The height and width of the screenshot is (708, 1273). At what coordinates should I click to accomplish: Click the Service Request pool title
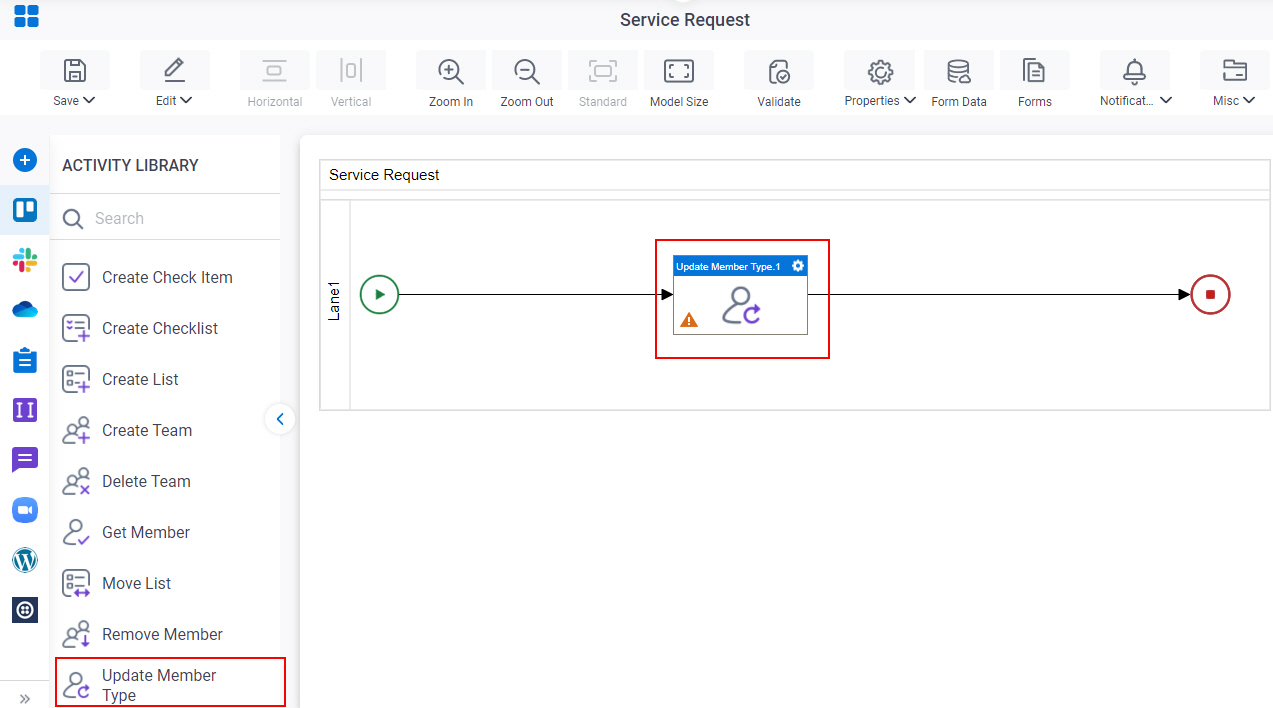[x=384, y=175]
